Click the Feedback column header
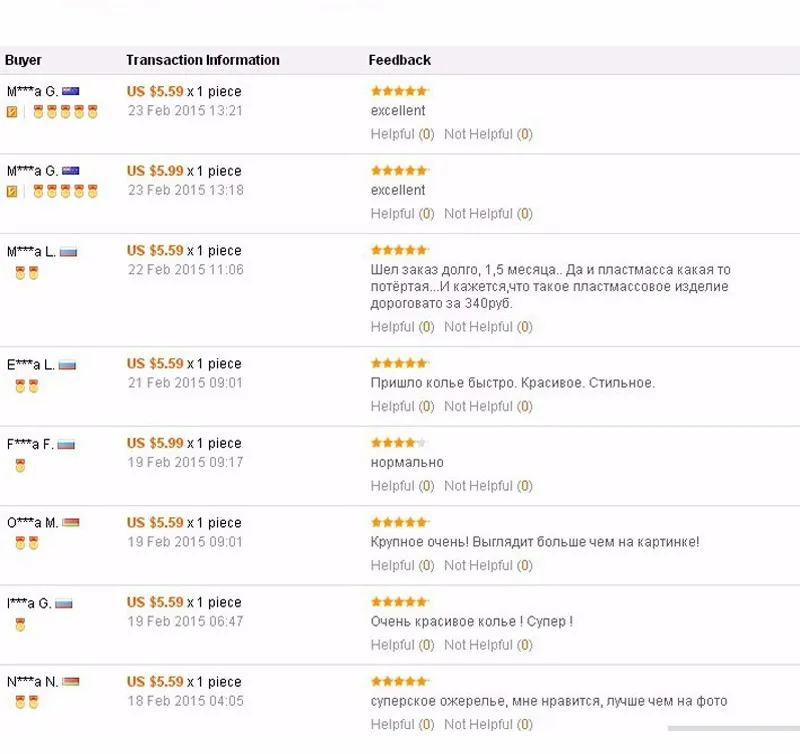The image size is (800, 754). pos(399,60)
